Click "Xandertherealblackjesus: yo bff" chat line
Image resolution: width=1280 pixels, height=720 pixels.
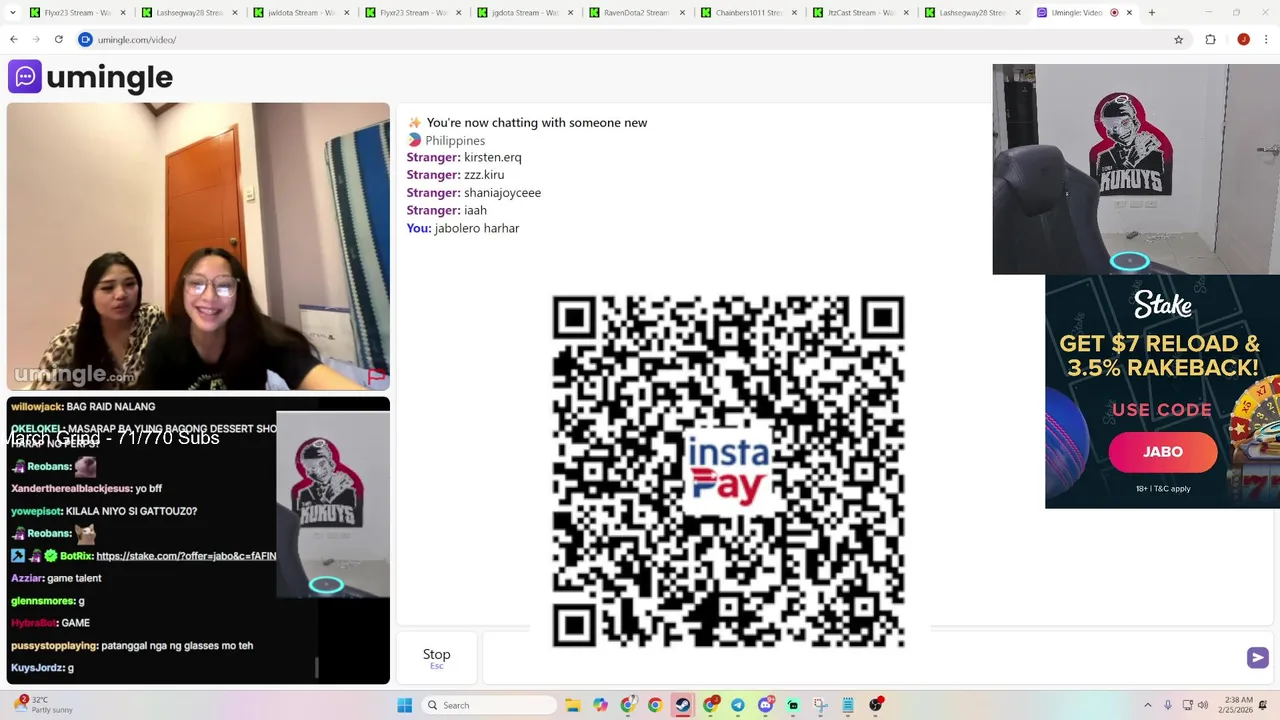(x=86, y=488)
